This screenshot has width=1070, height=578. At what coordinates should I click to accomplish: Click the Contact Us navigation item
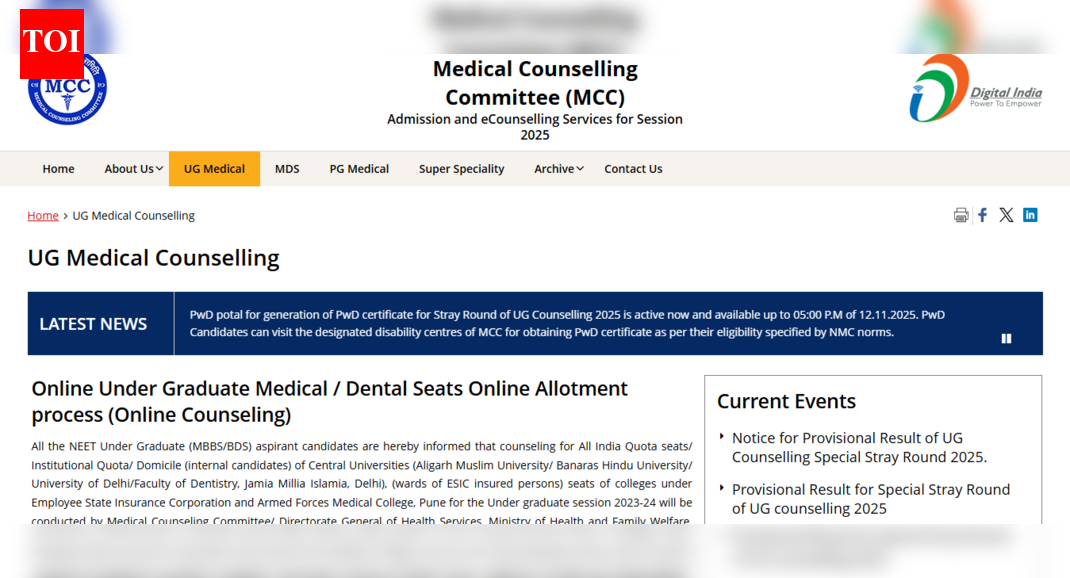633,168
